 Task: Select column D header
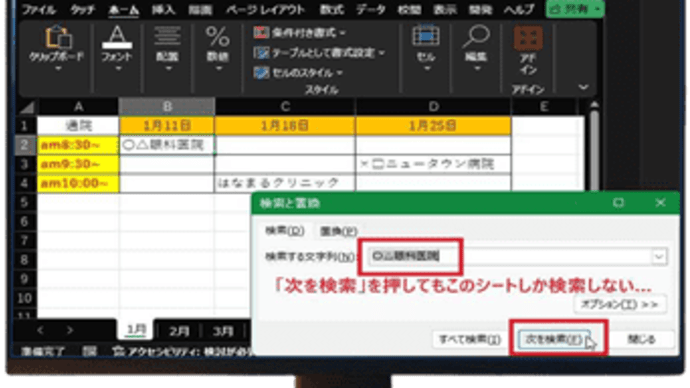coord(433,107)
